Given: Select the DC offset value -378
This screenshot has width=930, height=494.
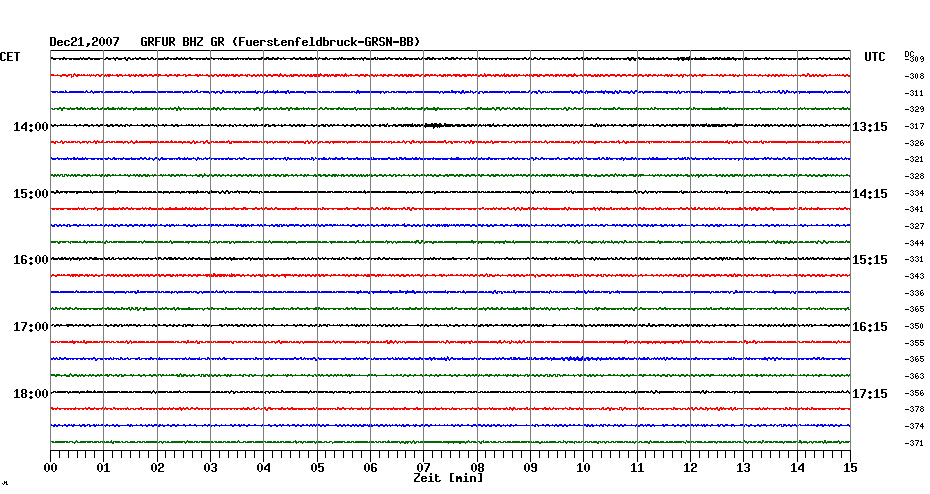Looking at the screenshot, I should (915, 409).
